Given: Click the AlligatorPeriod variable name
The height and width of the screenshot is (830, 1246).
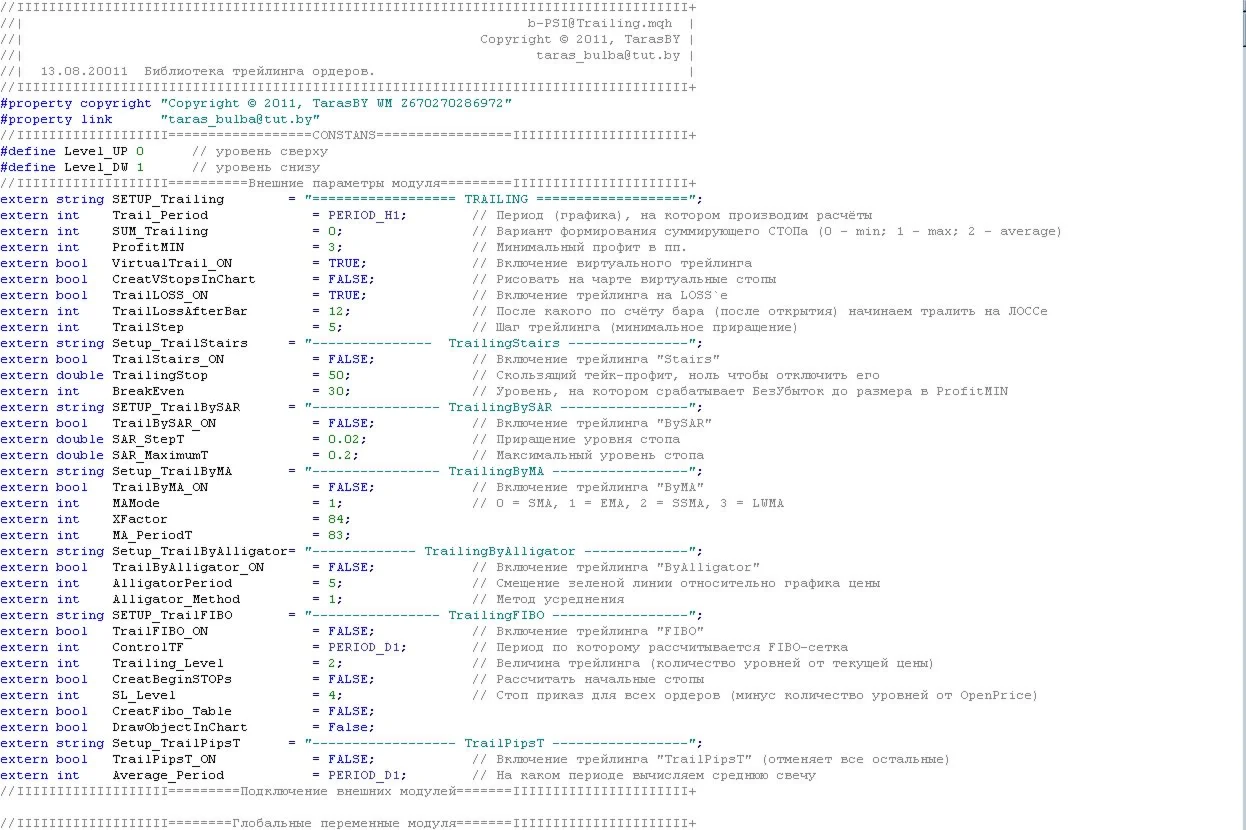Looking at the screenshot, I should coord(172,583).
